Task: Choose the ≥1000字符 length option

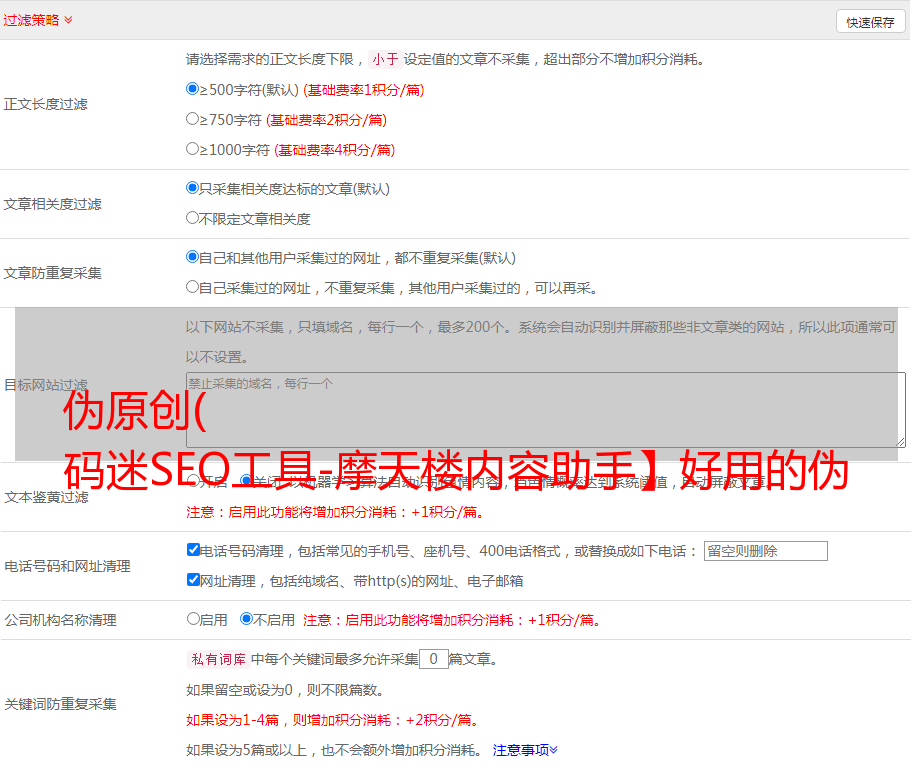Action: tap(192, 148)
